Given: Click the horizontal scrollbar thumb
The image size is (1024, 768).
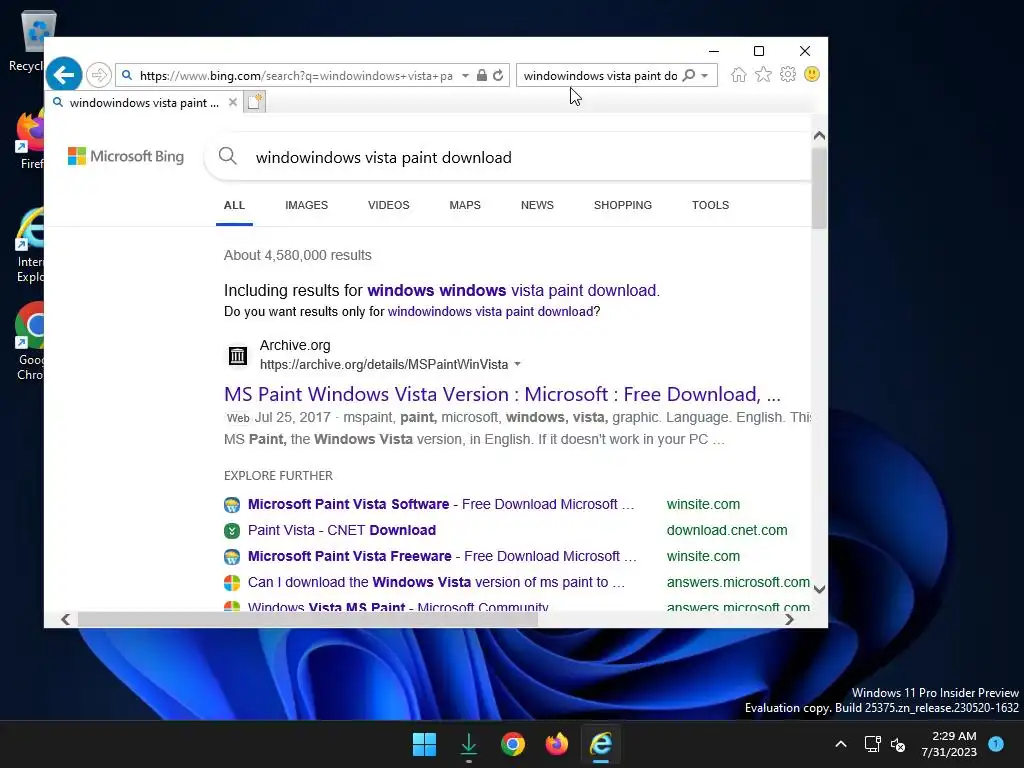Looking at the screenshot, I should [308, 619].
